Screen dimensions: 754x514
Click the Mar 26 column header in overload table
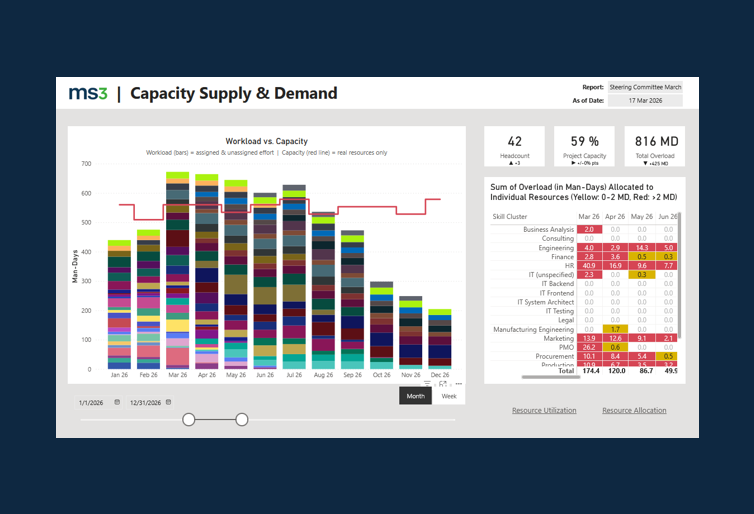point(589,216)
